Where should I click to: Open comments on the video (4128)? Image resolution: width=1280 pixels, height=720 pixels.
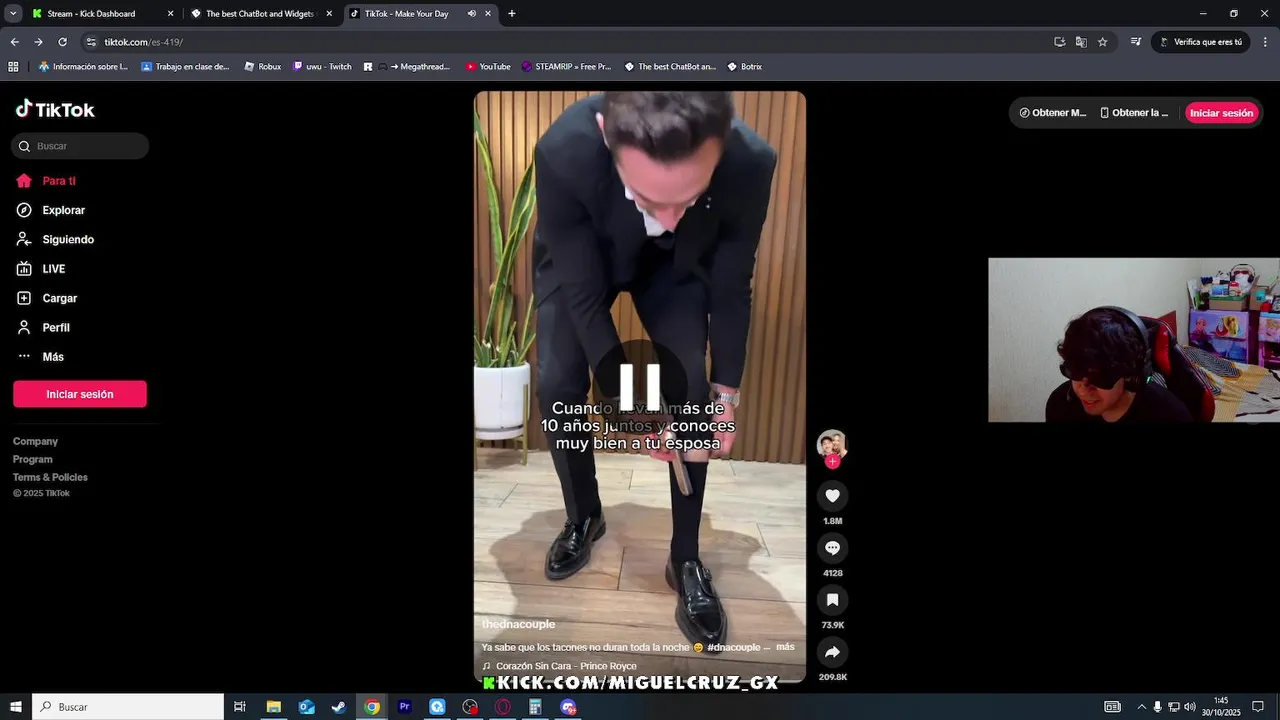[x=832, y=548]
